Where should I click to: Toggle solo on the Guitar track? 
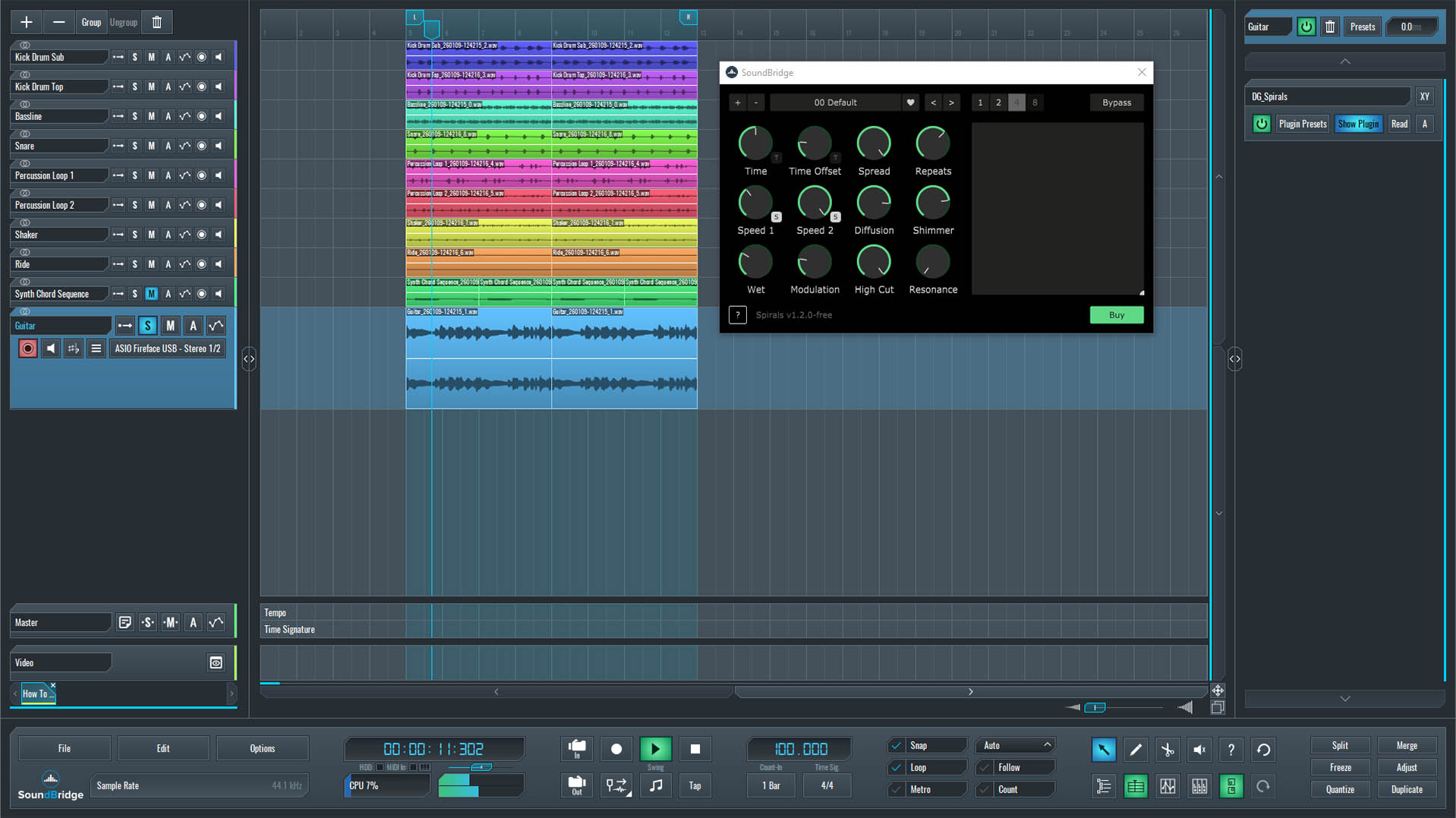pos(148,326)
